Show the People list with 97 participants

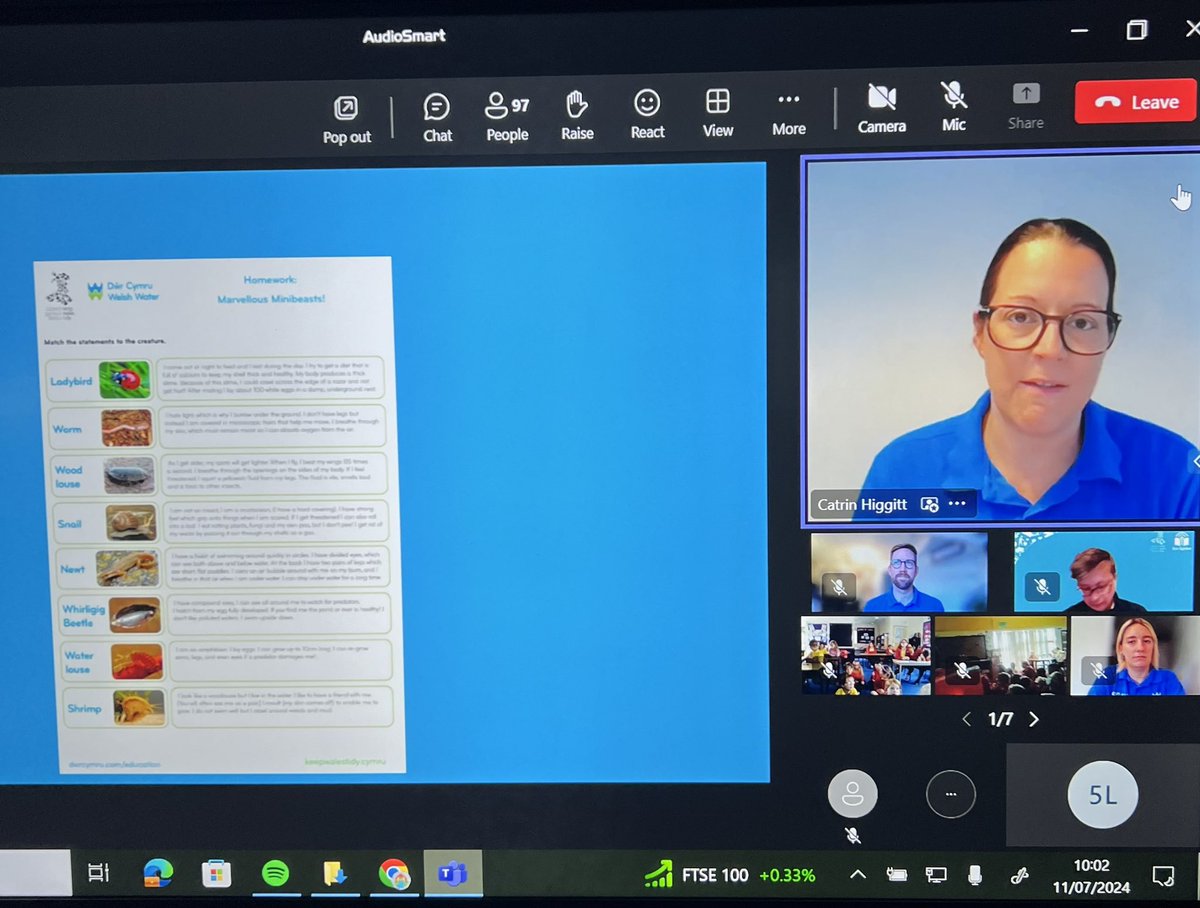507,117
